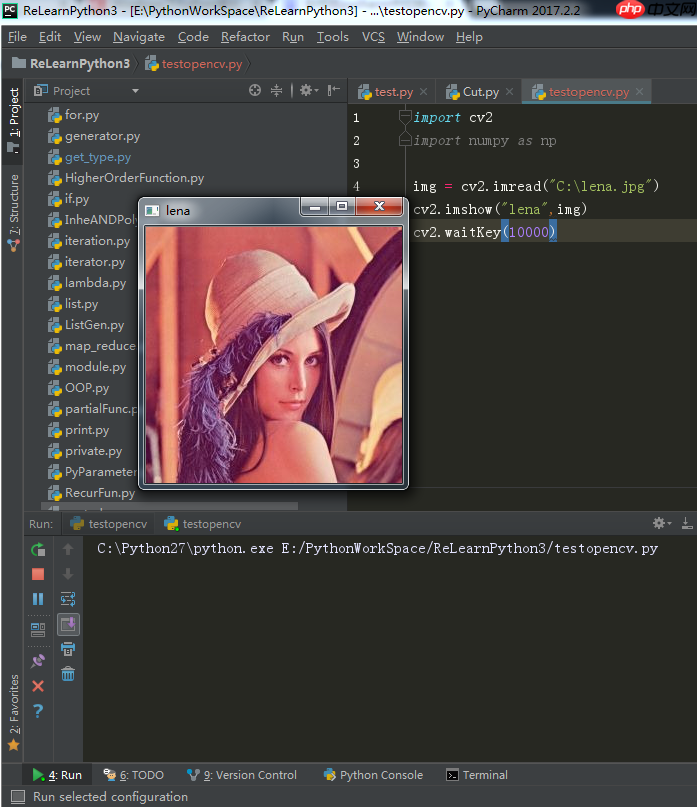This screenshot has width=697, height=807.
Task: Toggle scroll to end of console output
Action: pyautogui.click(x=68, y=625)
